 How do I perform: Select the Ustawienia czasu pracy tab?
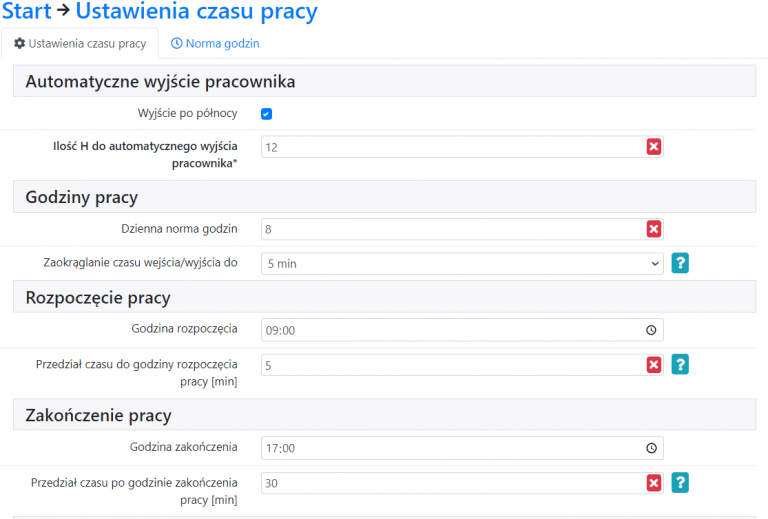[x=80, y=44]
